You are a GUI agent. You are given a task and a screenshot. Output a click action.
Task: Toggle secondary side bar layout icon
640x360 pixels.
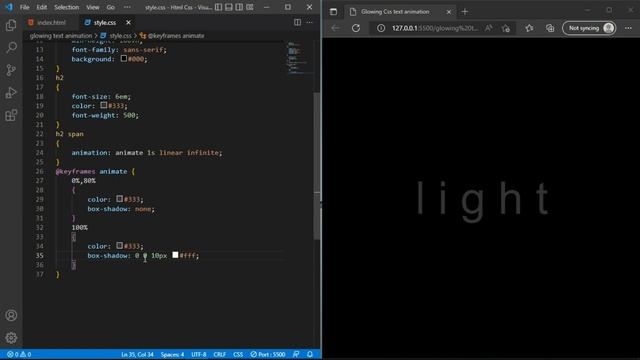coord(239,7)
